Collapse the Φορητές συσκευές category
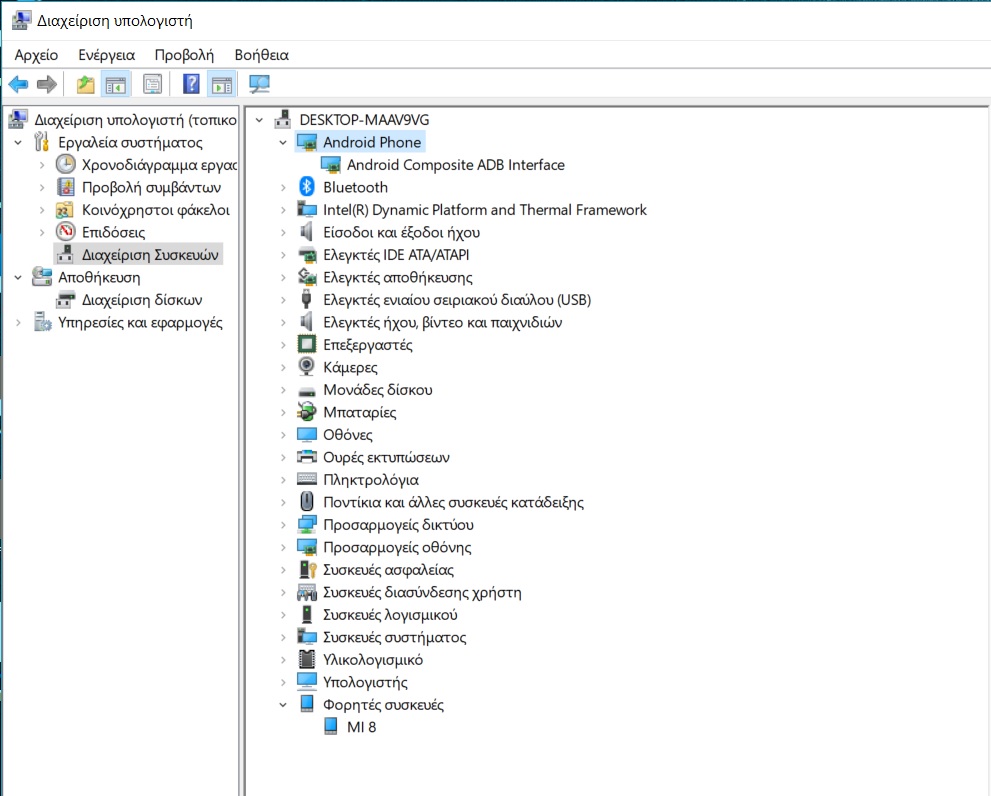 click(284, 706)
